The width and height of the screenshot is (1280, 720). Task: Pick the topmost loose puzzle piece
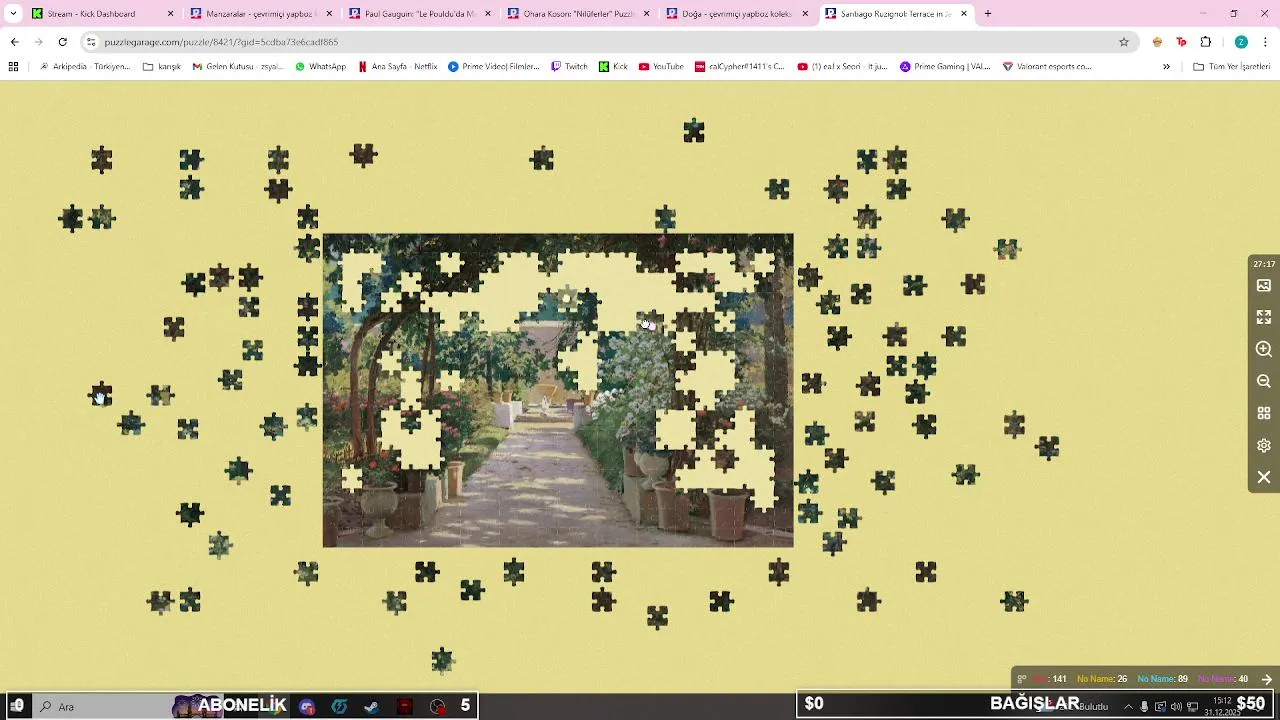pos(694,131)
